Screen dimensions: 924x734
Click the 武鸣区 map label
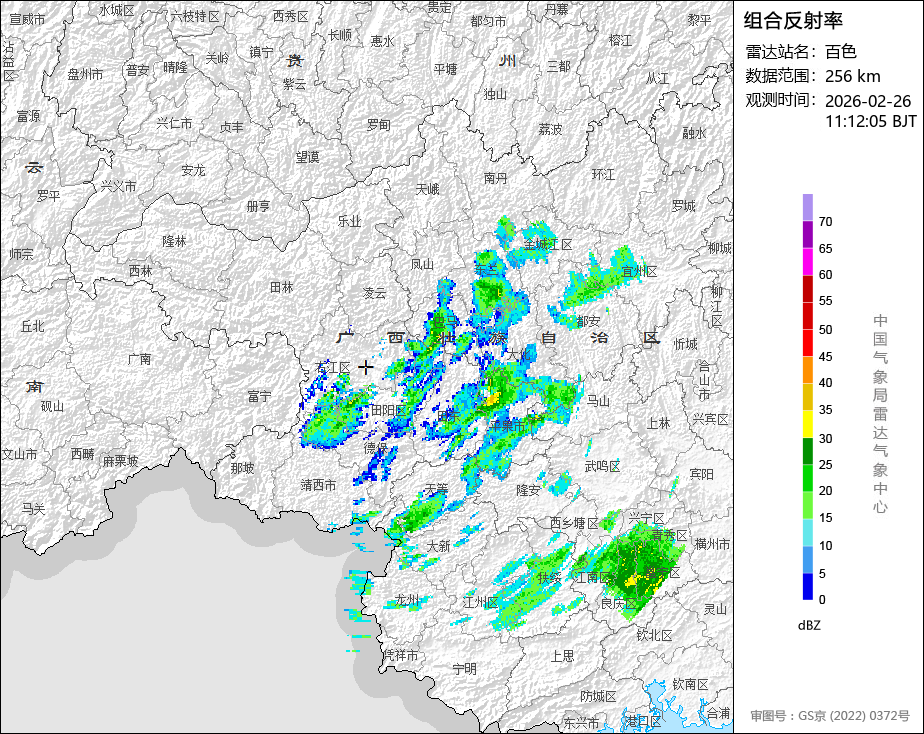(x=602, y=466)
